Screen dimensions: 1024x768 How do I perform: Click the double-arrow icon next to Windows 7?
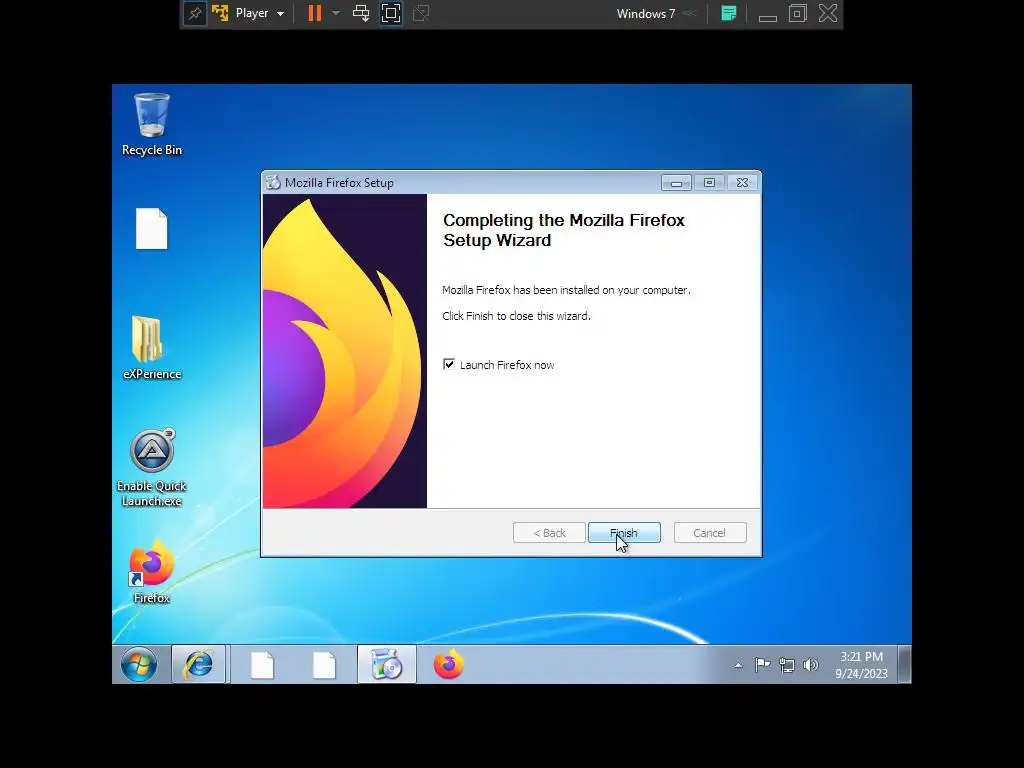pos(690,13)
